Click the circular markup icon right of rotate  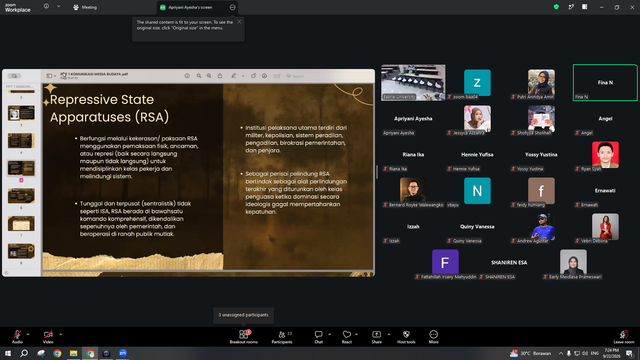click(264, 76)
